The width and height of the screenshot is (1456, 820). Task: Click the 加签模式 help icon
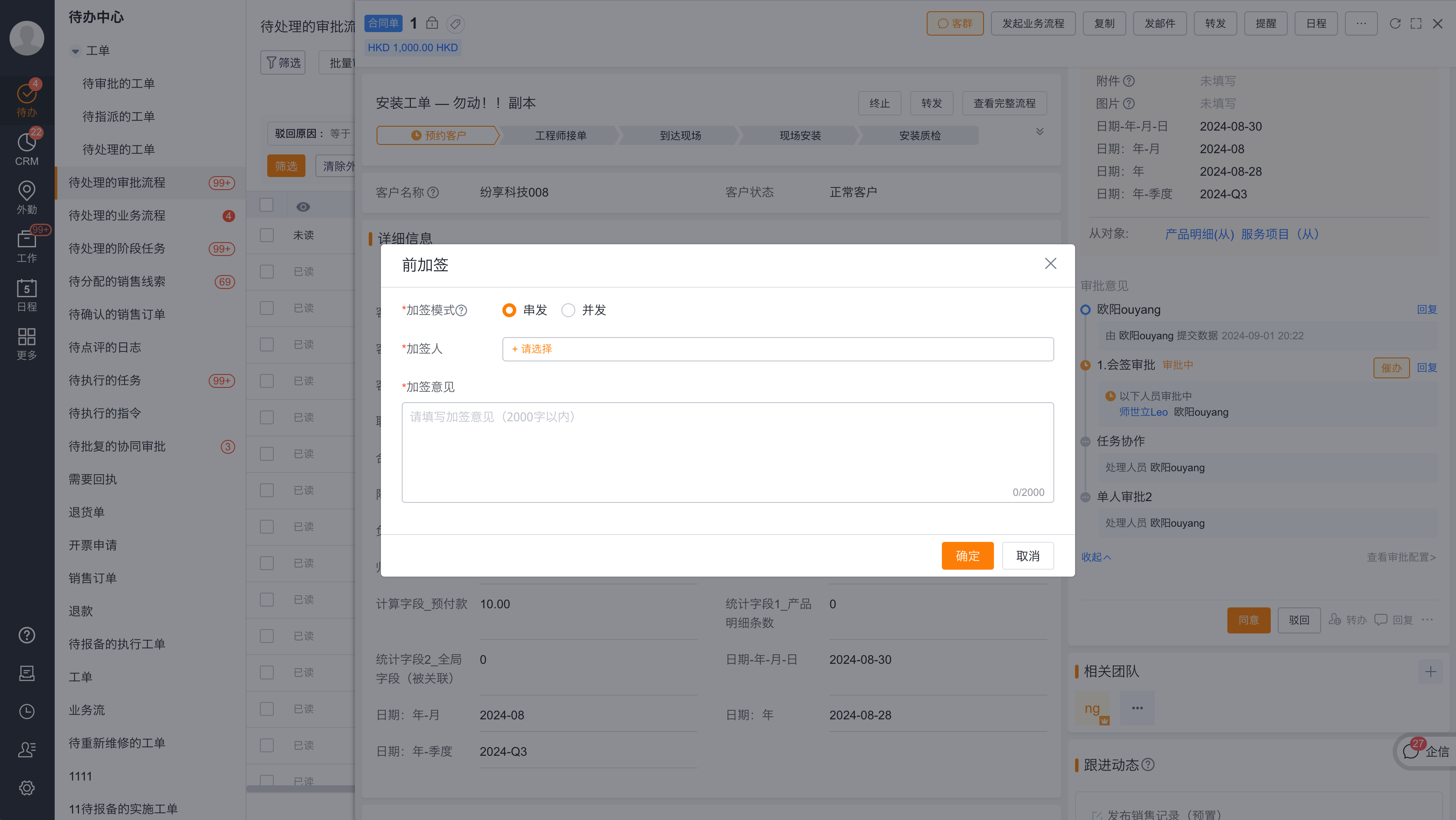pos(461,310)
